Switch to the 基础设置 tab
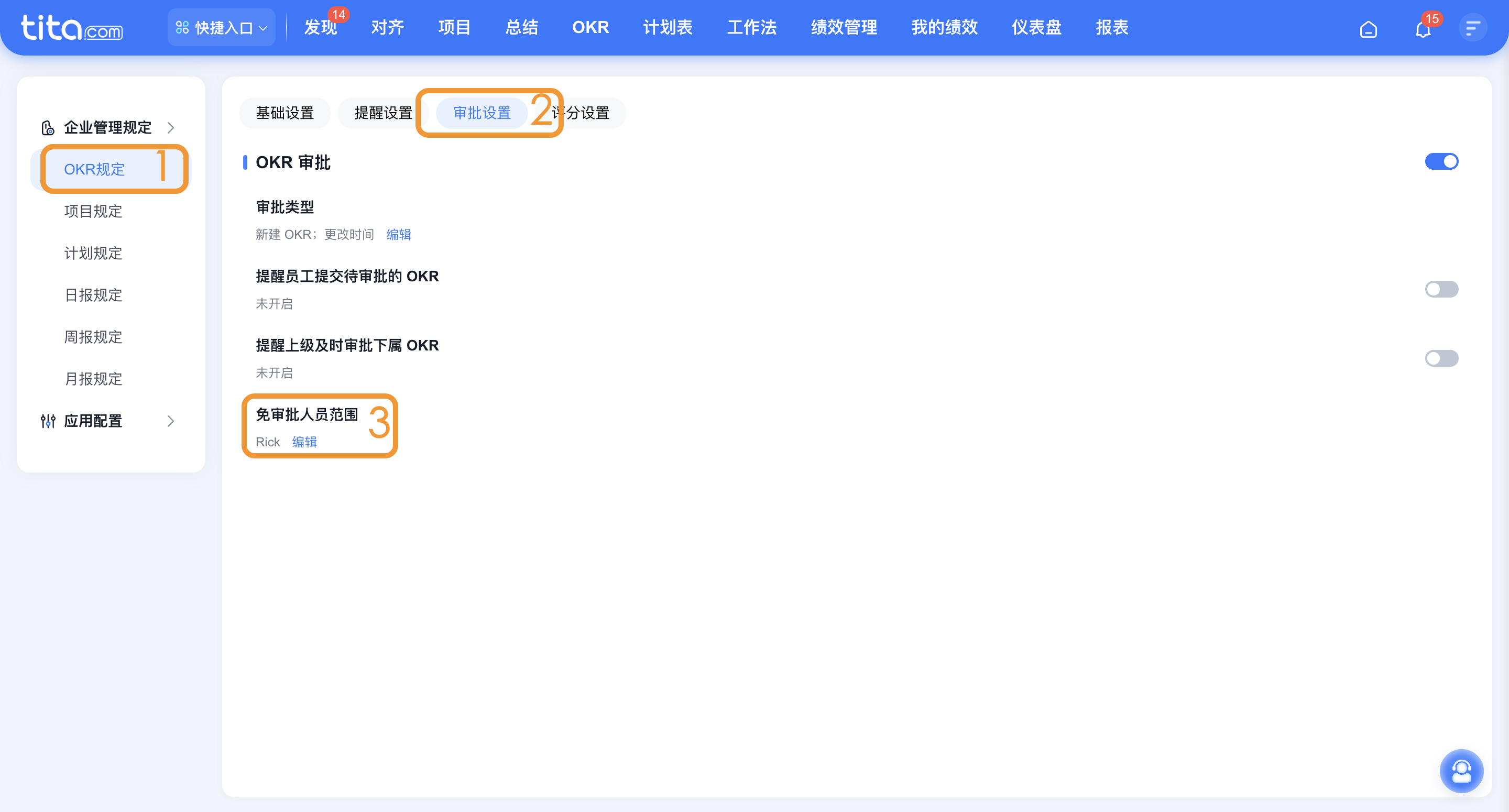 point(285,113)
